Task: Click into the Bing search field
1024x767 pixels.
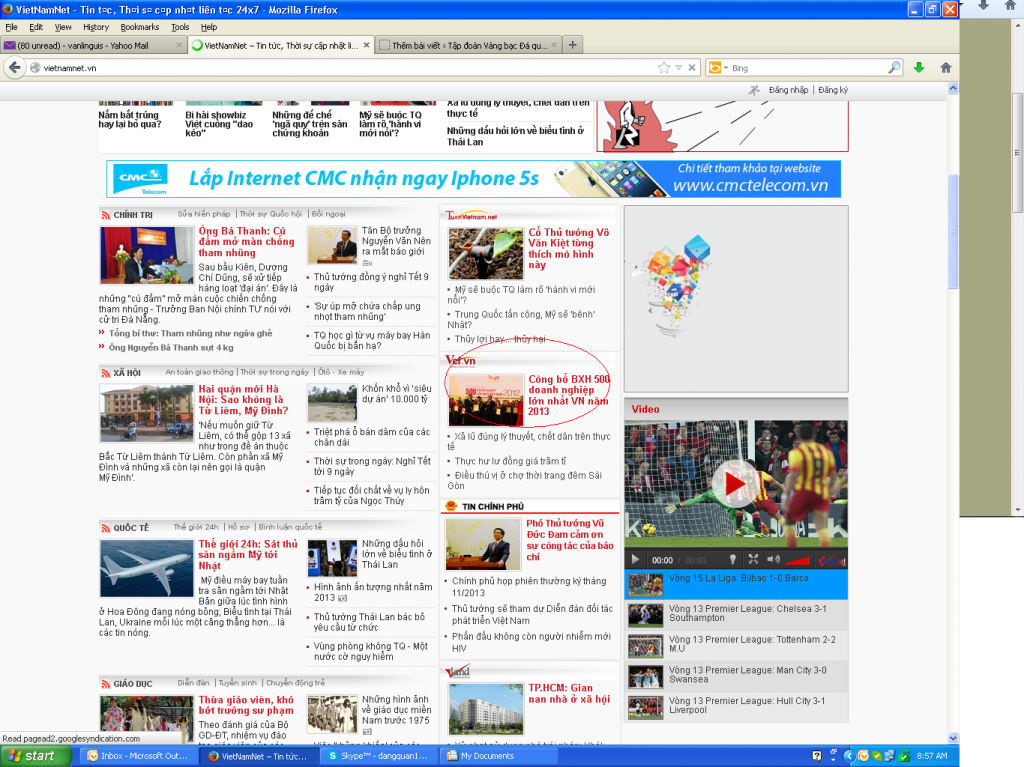Action: 808,68
